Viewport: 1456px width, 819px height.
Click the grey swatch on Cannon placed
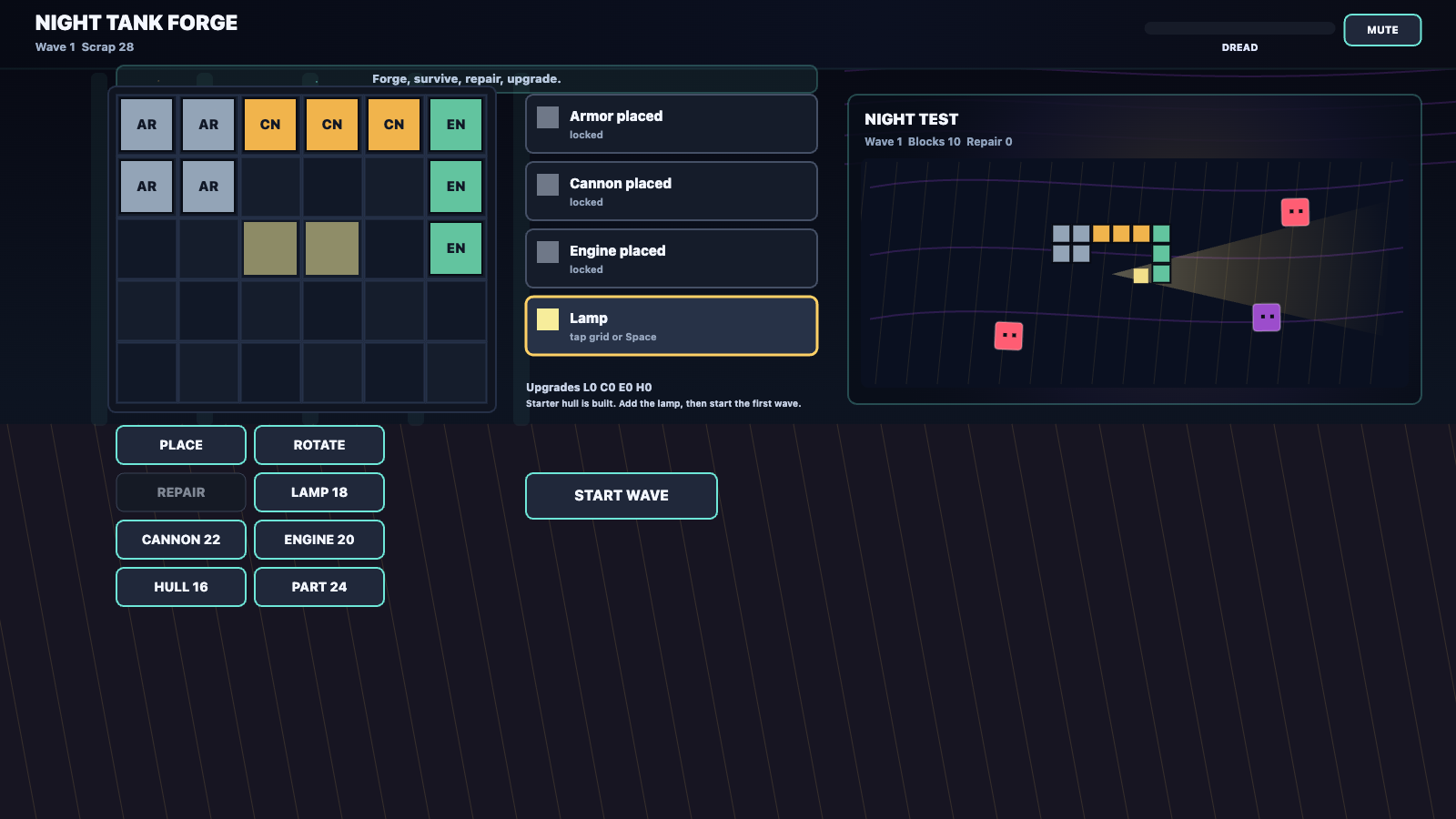point(548,185)
